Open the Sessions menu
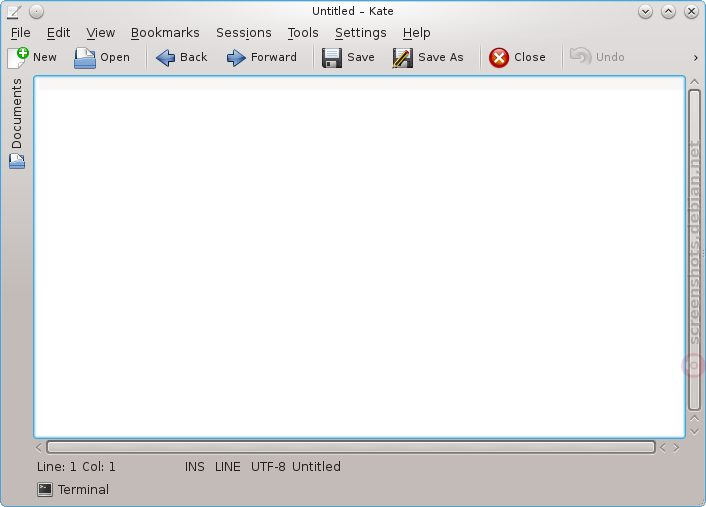The image size is (706, 507). click(x=244, y=33)
